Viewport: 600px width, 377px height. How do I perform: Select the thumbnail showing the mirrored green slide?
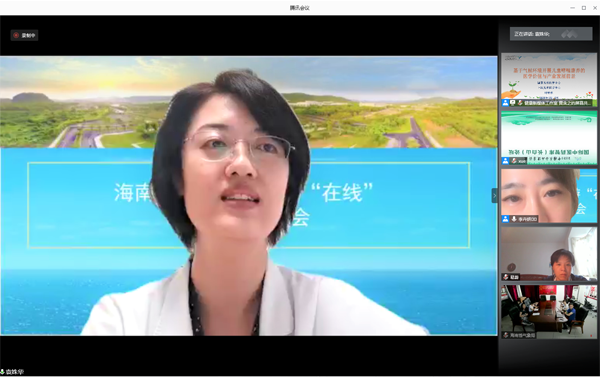tap(549, 138)
